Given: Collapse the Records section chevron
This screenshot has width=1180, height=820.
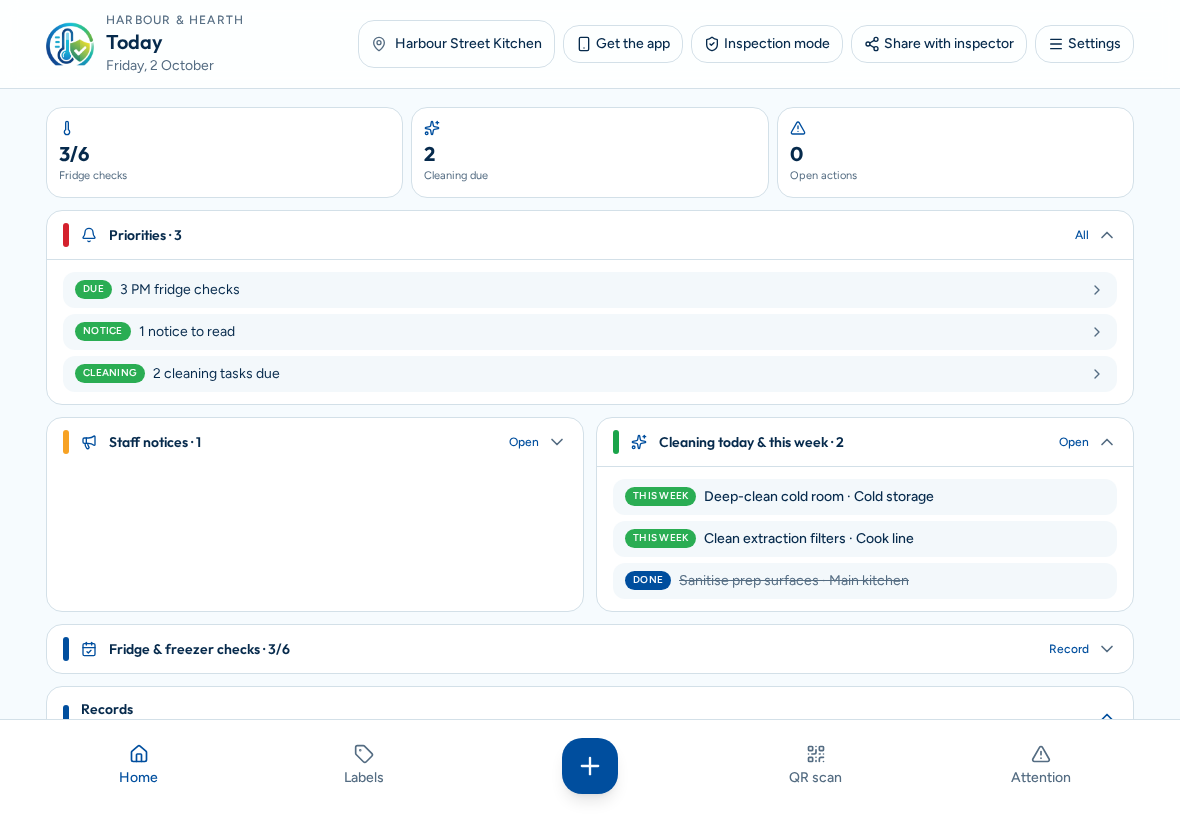Looking at the screenshot, I should [1107, 715].
